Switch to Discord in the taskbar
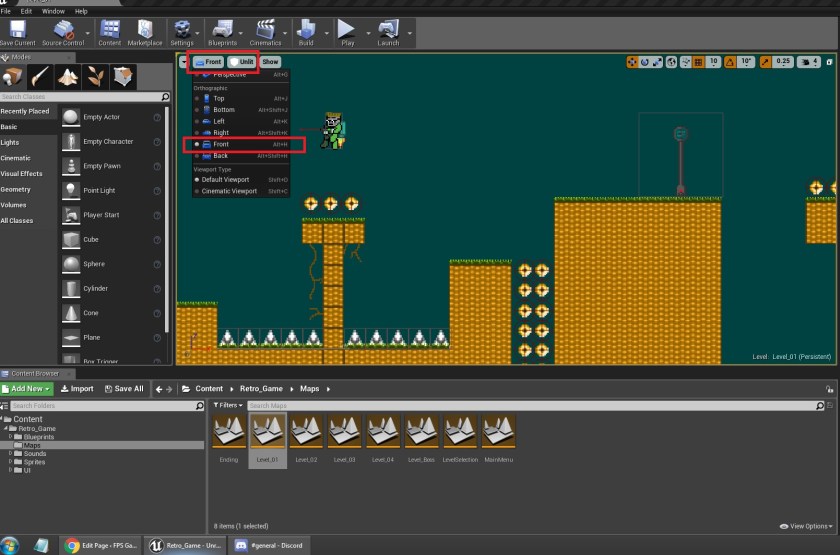The image size is (840, 555). 267,545
